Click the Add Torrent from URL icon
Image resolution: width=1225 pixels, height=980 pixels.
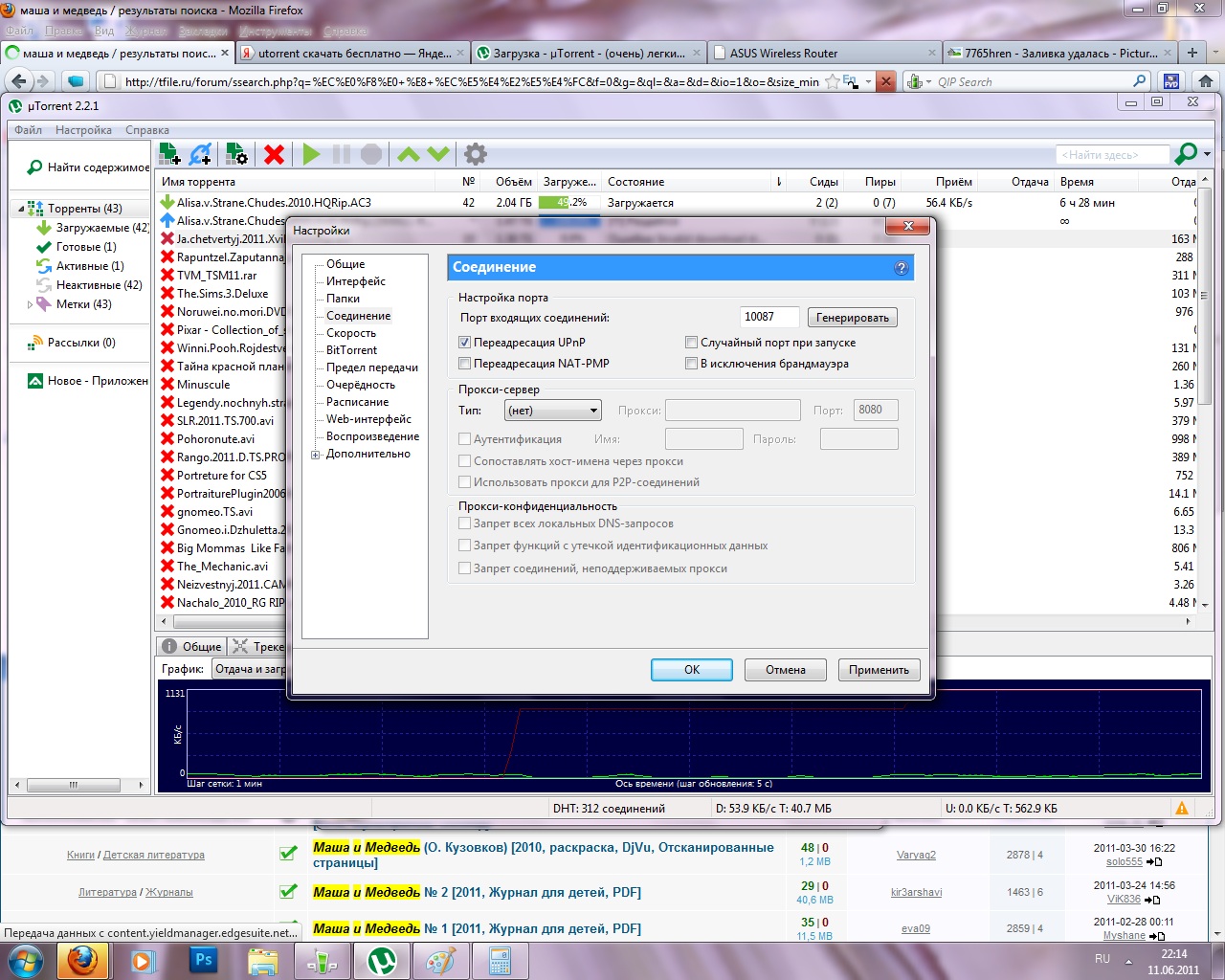click(x=200, y=153)
